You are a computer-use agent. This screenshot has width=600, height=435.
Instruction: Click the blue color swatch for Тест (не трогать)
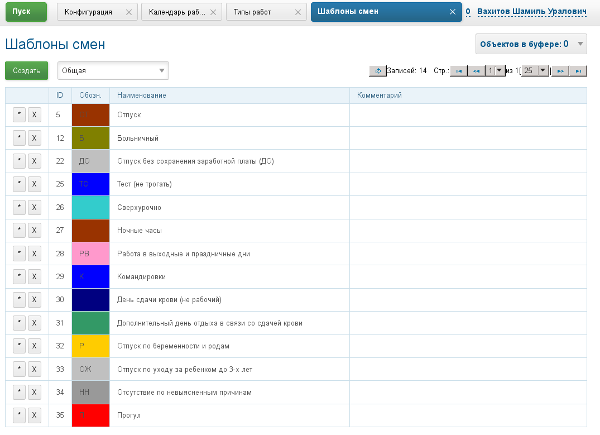coord(91,184)
